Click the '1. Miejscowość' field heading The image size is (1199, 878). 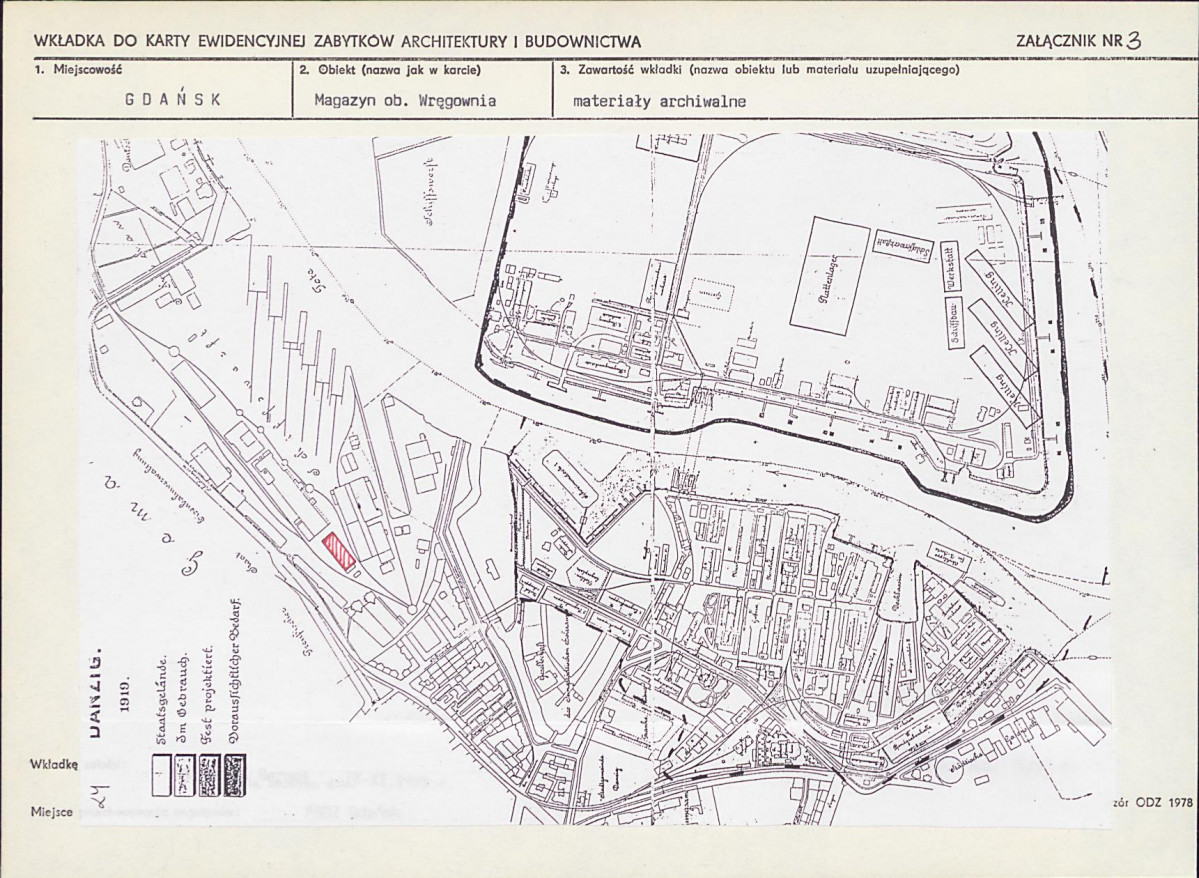78,71
